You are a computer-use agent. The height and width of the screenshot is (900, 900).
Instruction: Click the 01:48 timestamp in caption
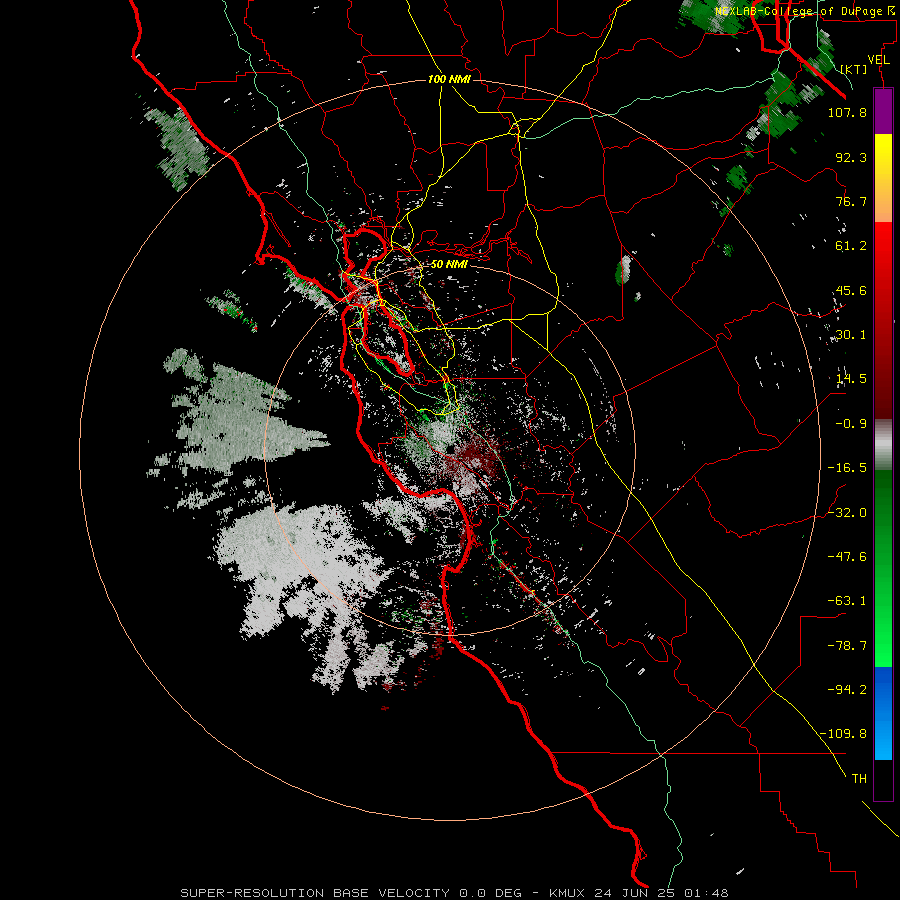(x=706, y=893)
